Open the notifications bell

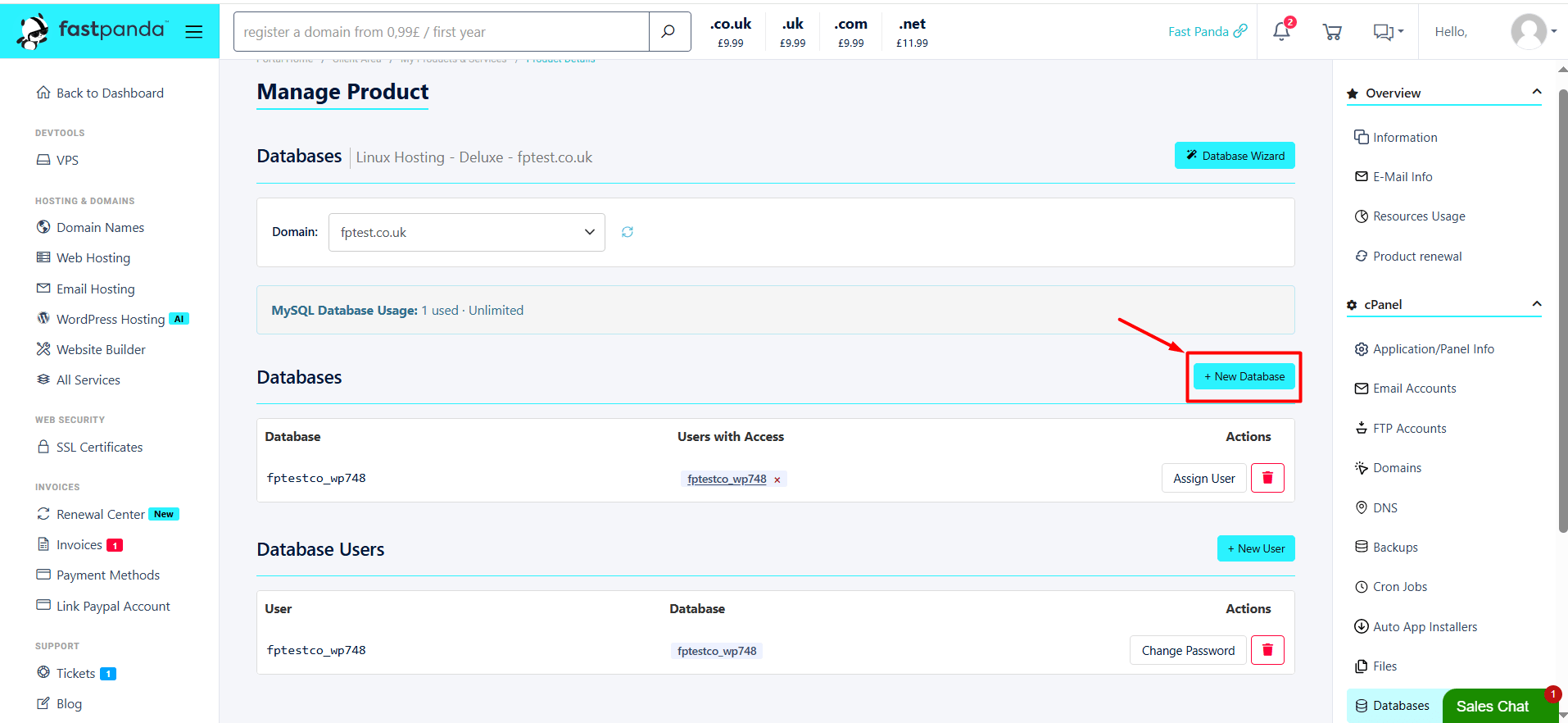[x=1281, y=32]
